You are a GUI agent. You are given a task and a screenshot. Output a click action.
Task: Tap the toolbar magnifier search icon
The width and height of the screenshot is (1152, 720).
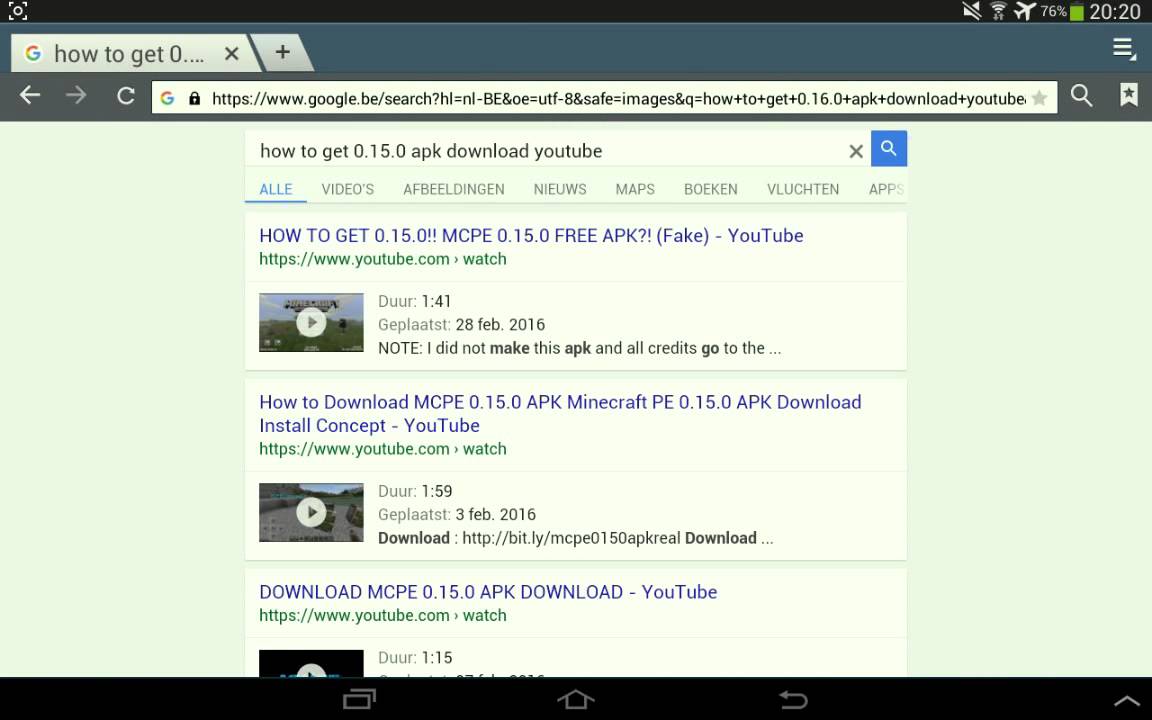[1081, 96]
